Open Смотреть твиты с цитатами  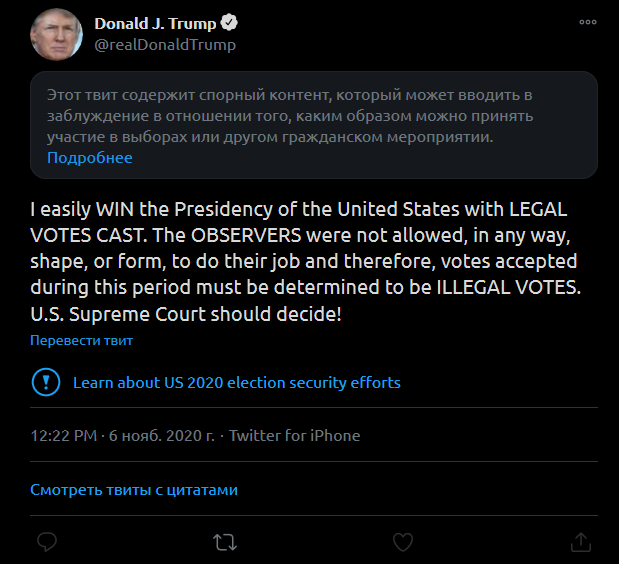[x=134, y=490]
